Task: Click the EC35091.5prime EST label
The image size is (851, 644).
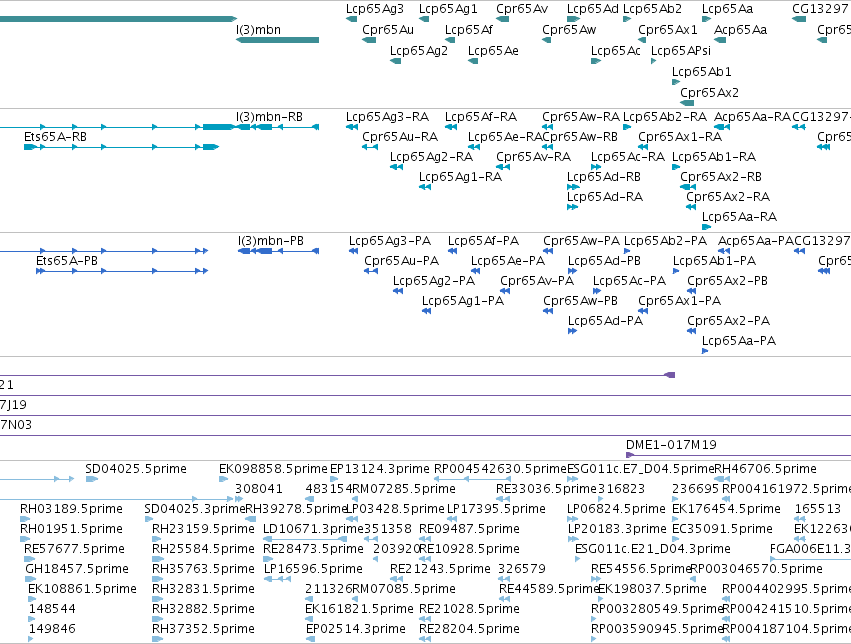Action: (x=722, y=529)
